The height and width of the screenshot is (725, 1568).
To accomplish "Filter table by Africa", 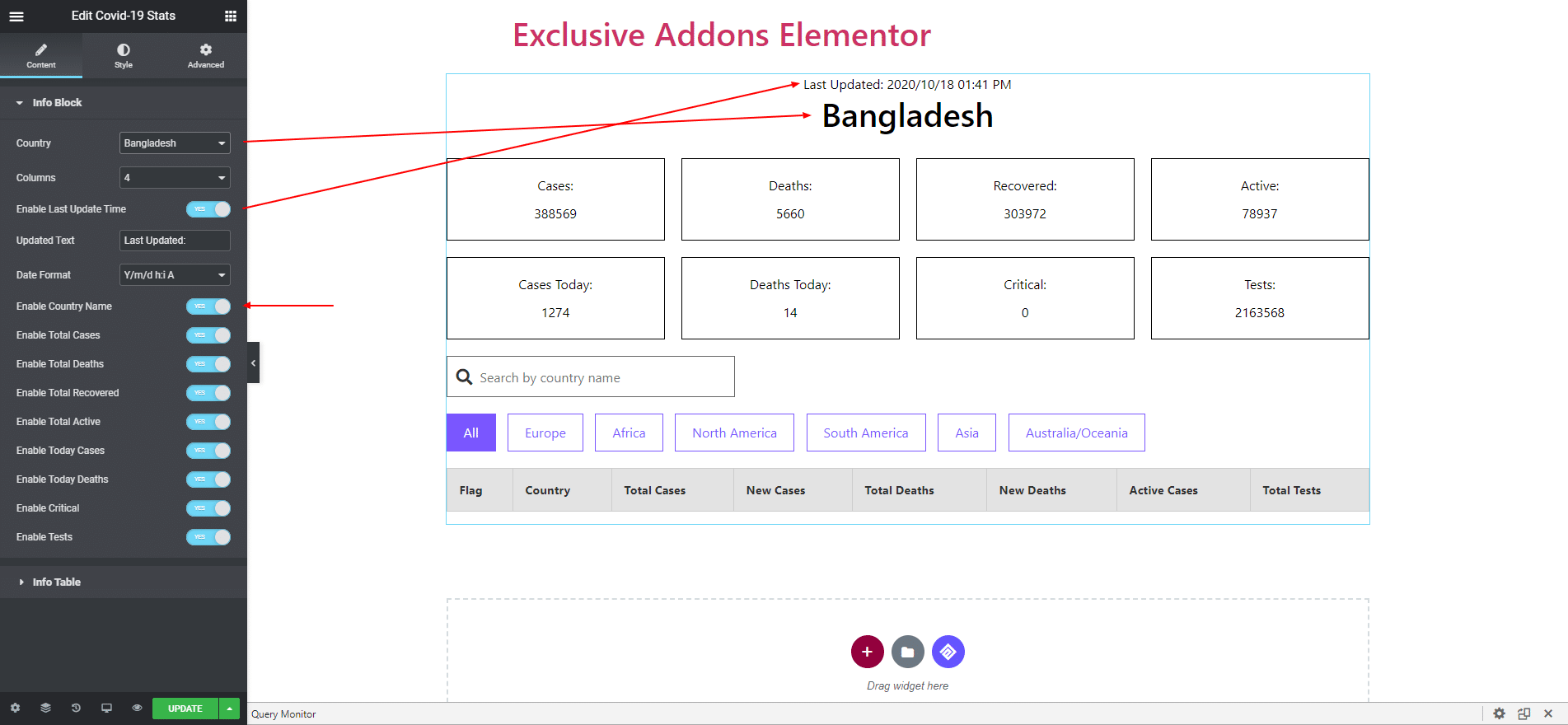I will 629,433.
